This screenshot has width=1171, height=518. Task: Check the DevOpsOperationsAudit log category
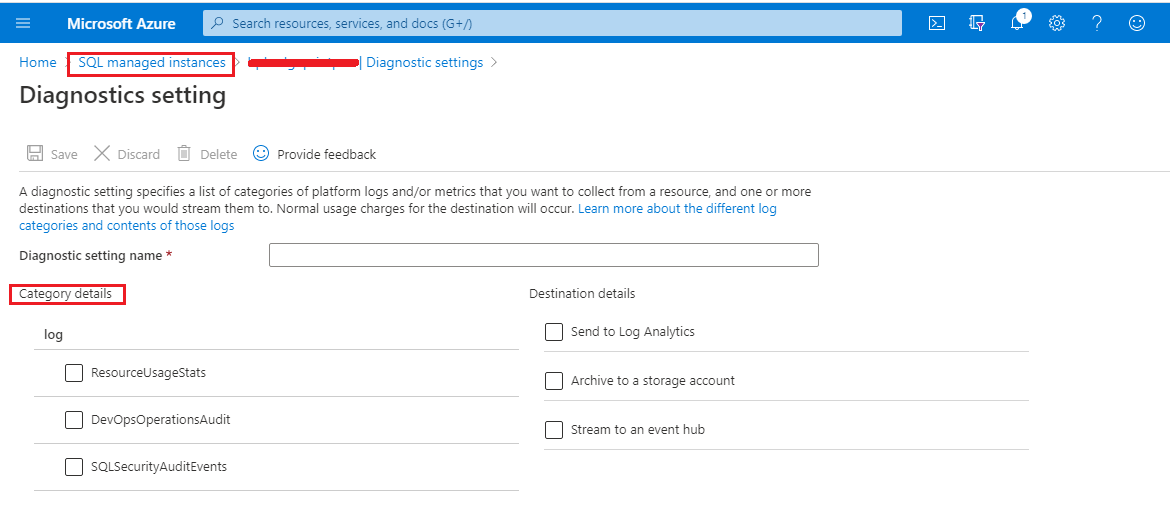[x=74, y=420]
